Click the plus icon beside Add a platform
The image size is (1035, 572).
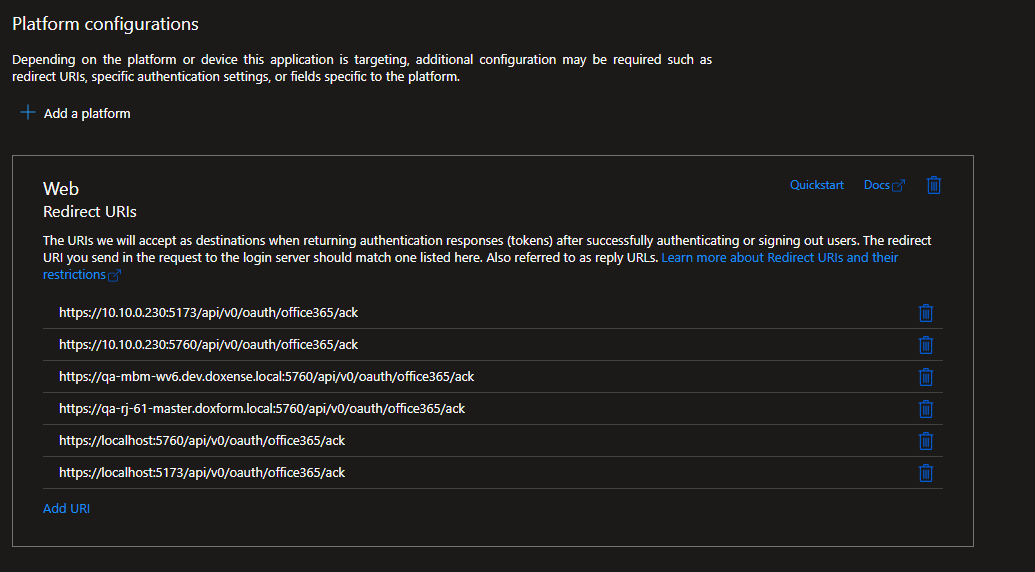pyautogui.click(x=28, y=113)
